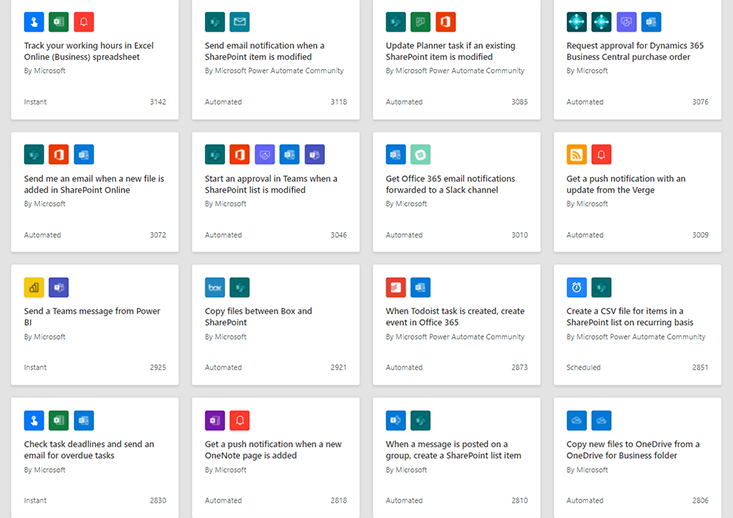This screenshot has width=733, height=518.
Task: Open Send a Teams message from Power BI template
Action: coord(92,317)
